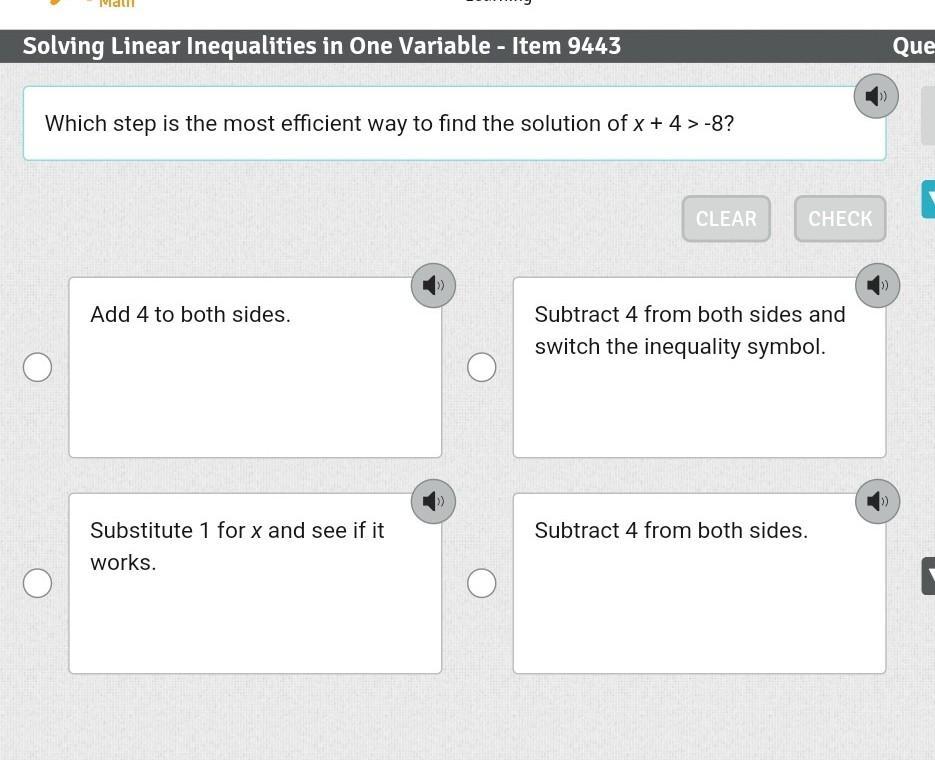Click the 'Que' label in header bar
Screen dimensions: 935x760
(x=914, y=46)
